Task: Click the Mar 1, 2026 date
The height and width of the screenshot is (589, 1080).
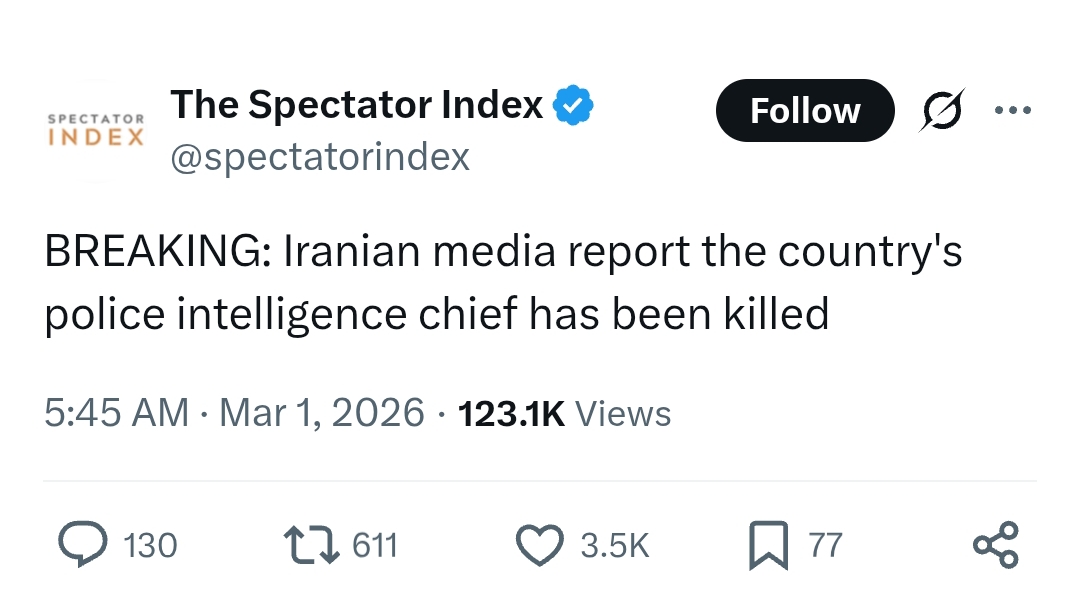Action: tap(322, 413)
